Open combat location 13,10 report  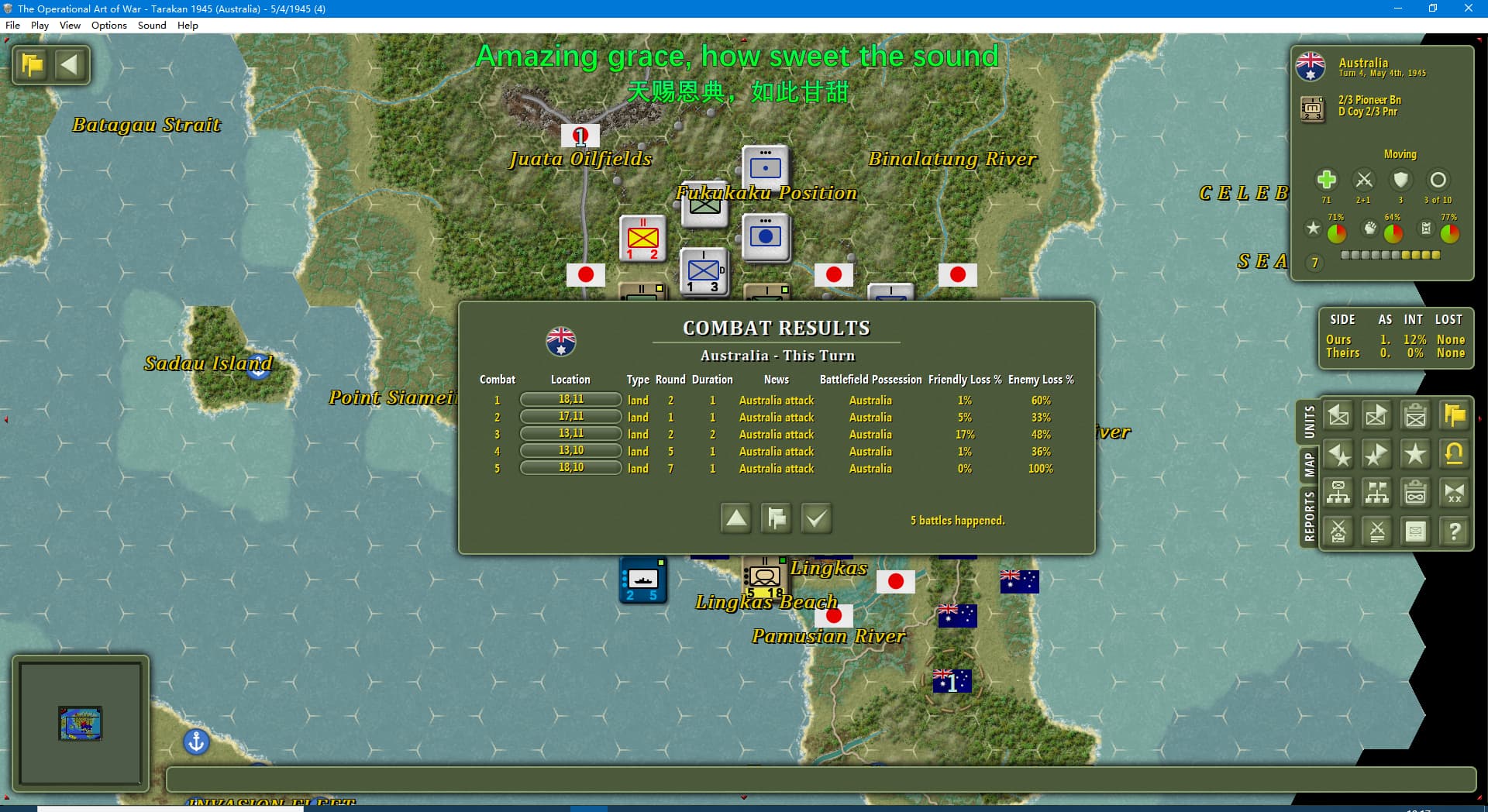point(570,451)
